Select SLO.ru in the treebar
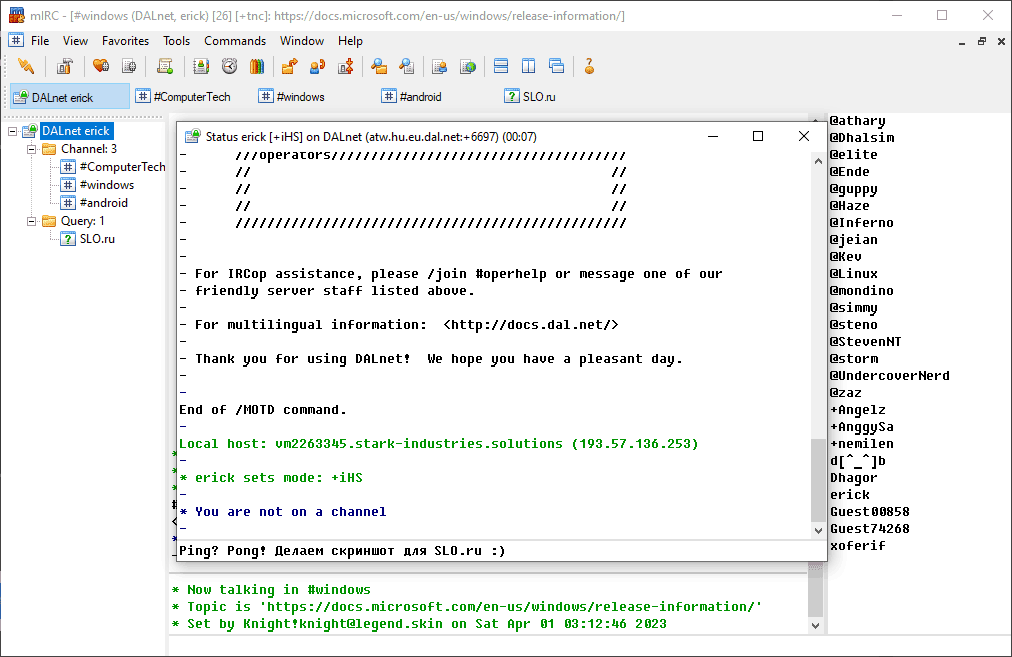The image size is (1012, 657). [x=97, y=239]
